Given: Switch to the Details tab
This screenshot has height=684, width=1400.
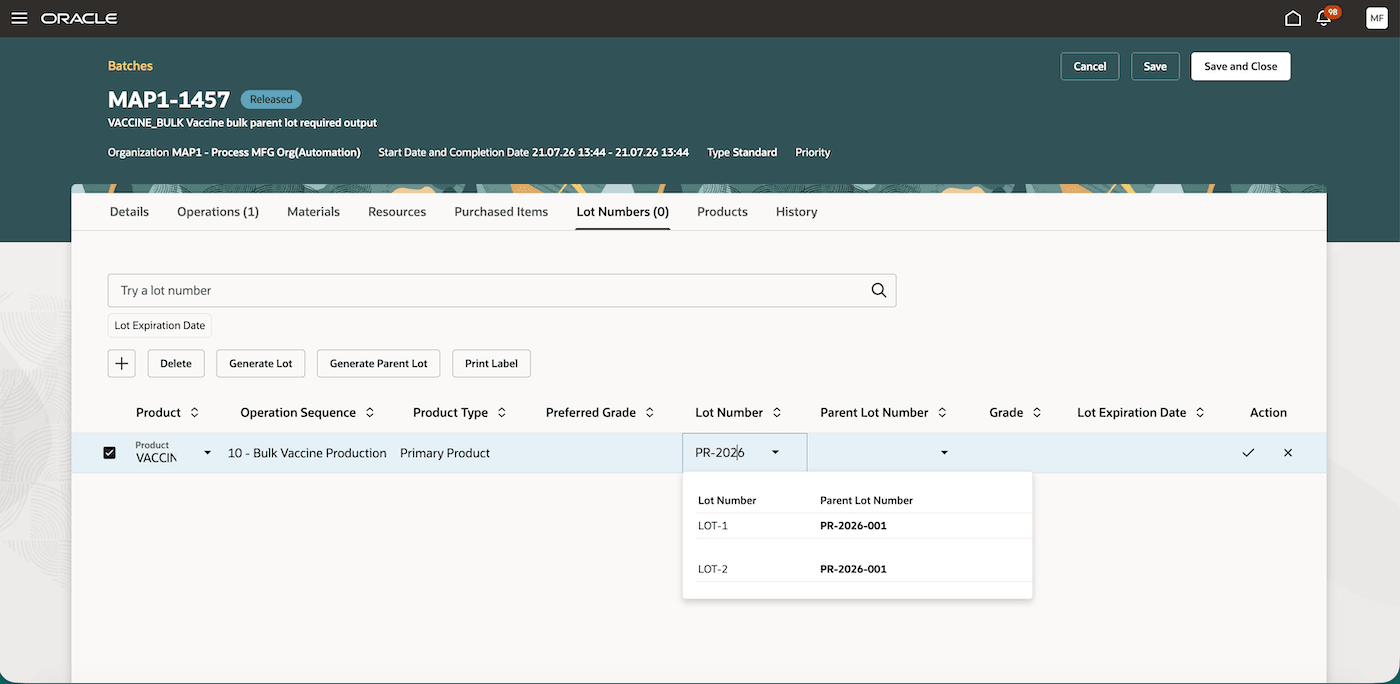Looking at the screenshot, I should (129, 211).
